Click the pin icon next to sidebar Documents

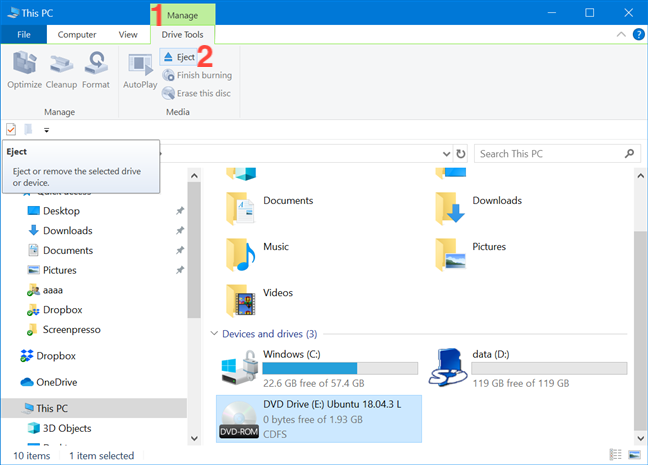[x=180, y=250]
